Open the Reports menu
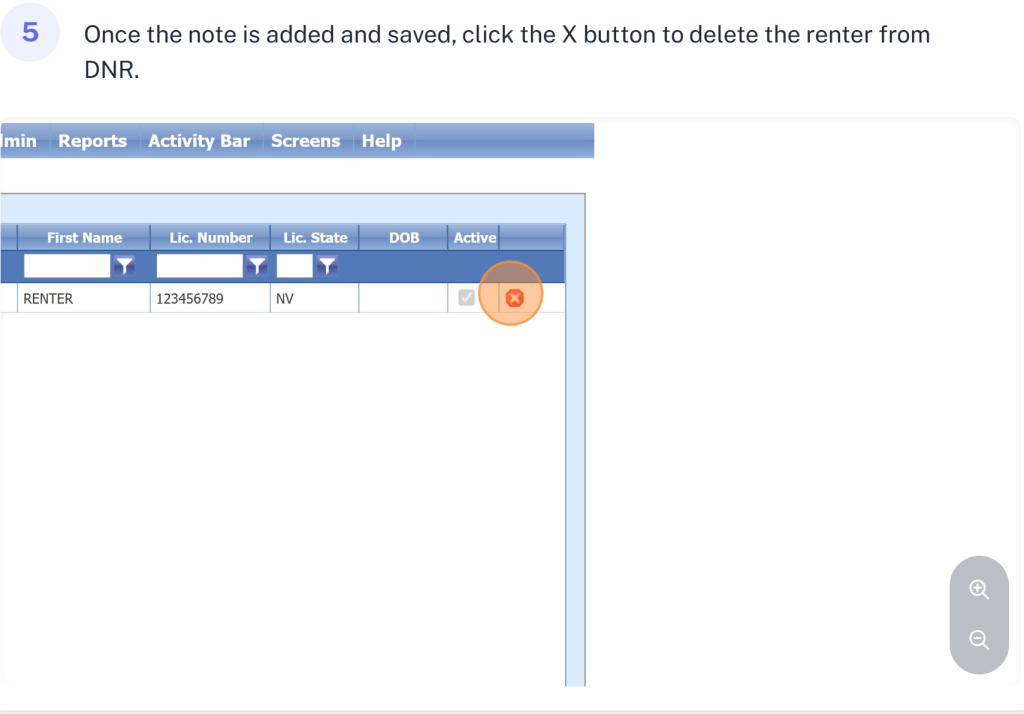 92,141
